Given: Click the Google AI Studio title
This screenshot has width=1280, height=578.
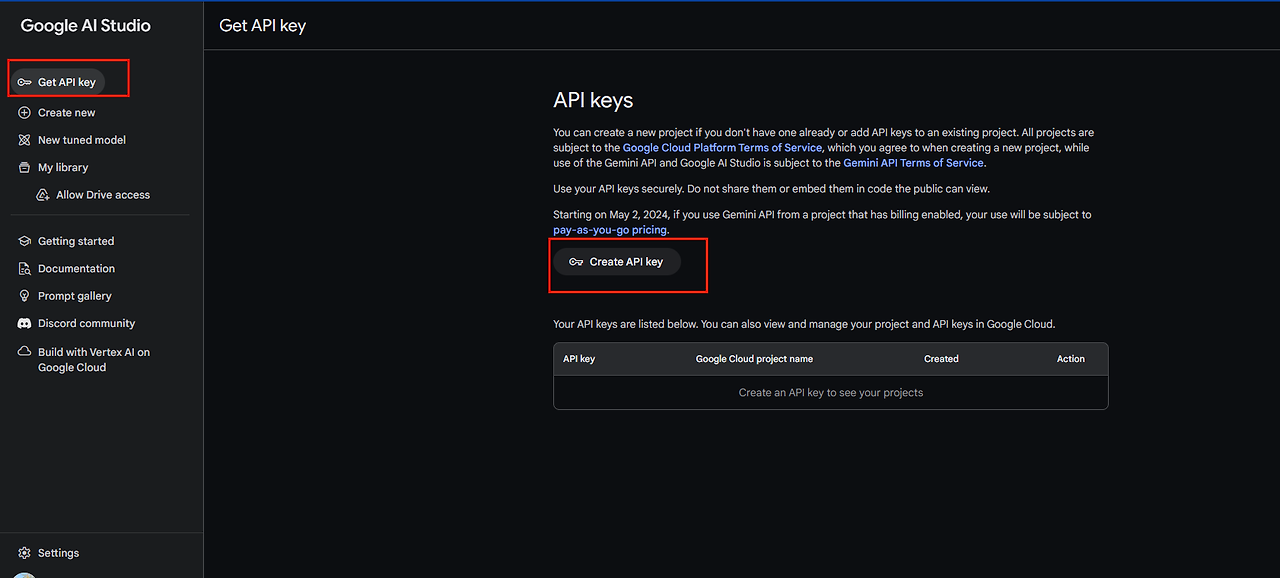Looking at the screenshot, I should (x=84, y=25).
